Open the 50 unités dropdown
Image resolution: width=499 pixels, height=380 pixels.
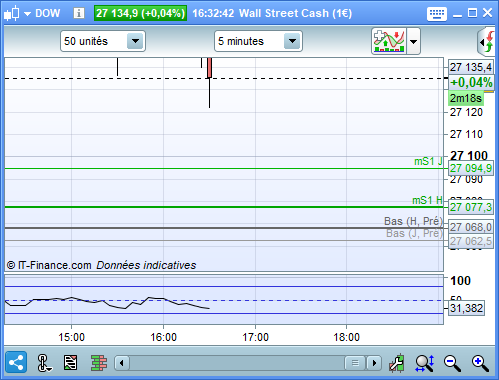click(103, 41)
